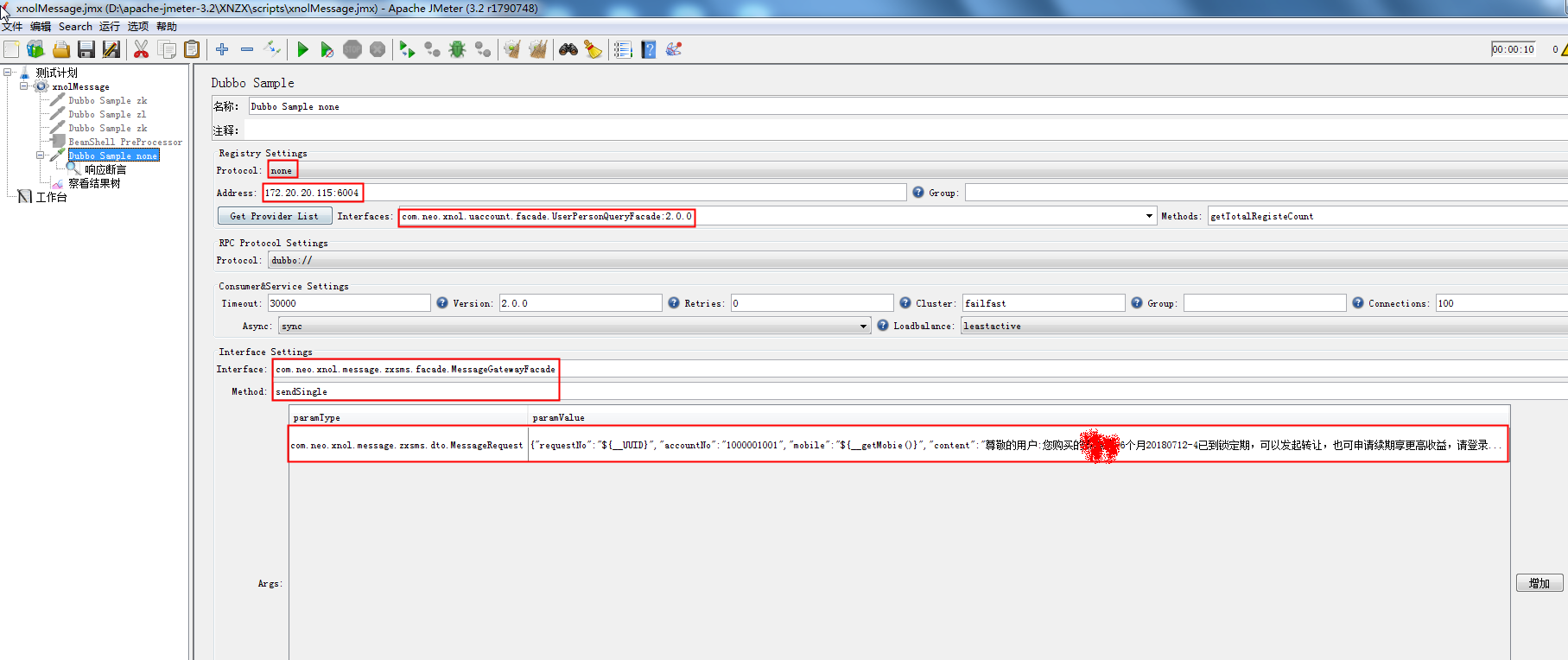Open the 帮助 menu
Screen dimensions: 1568x660
[167, 27]
